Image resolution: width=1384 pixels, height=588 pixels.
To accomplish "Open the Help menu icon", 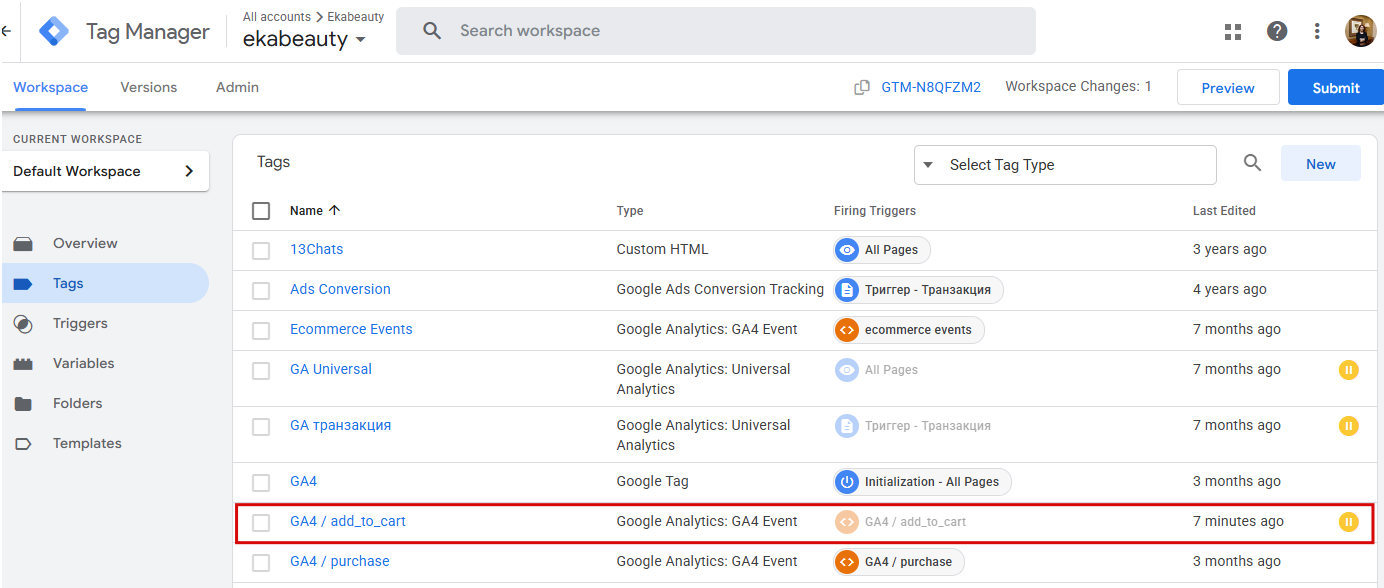I will point(1277,31).
